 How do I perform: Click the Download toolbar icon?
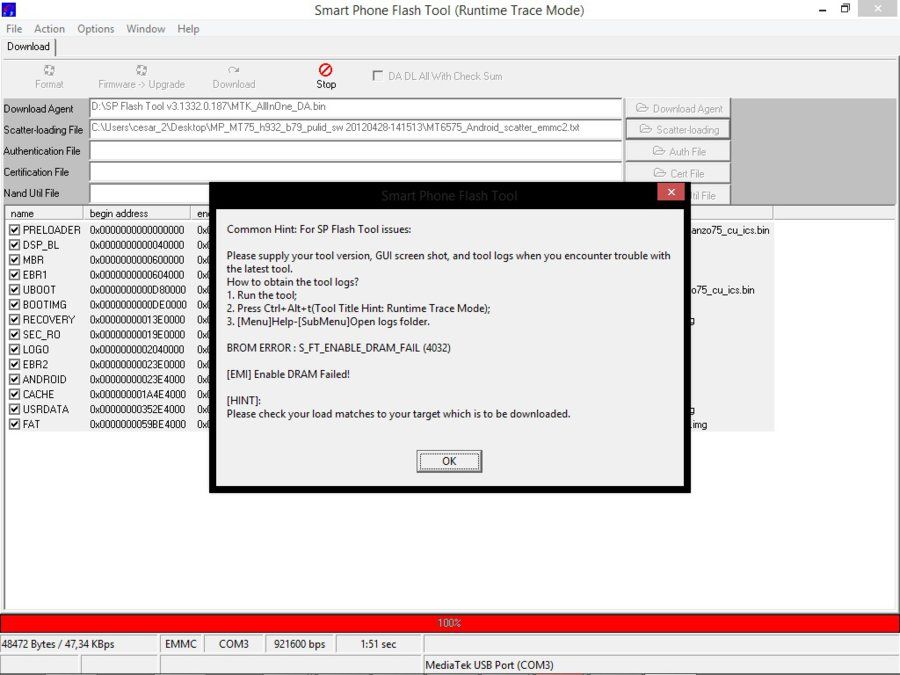tap(234, 70)
